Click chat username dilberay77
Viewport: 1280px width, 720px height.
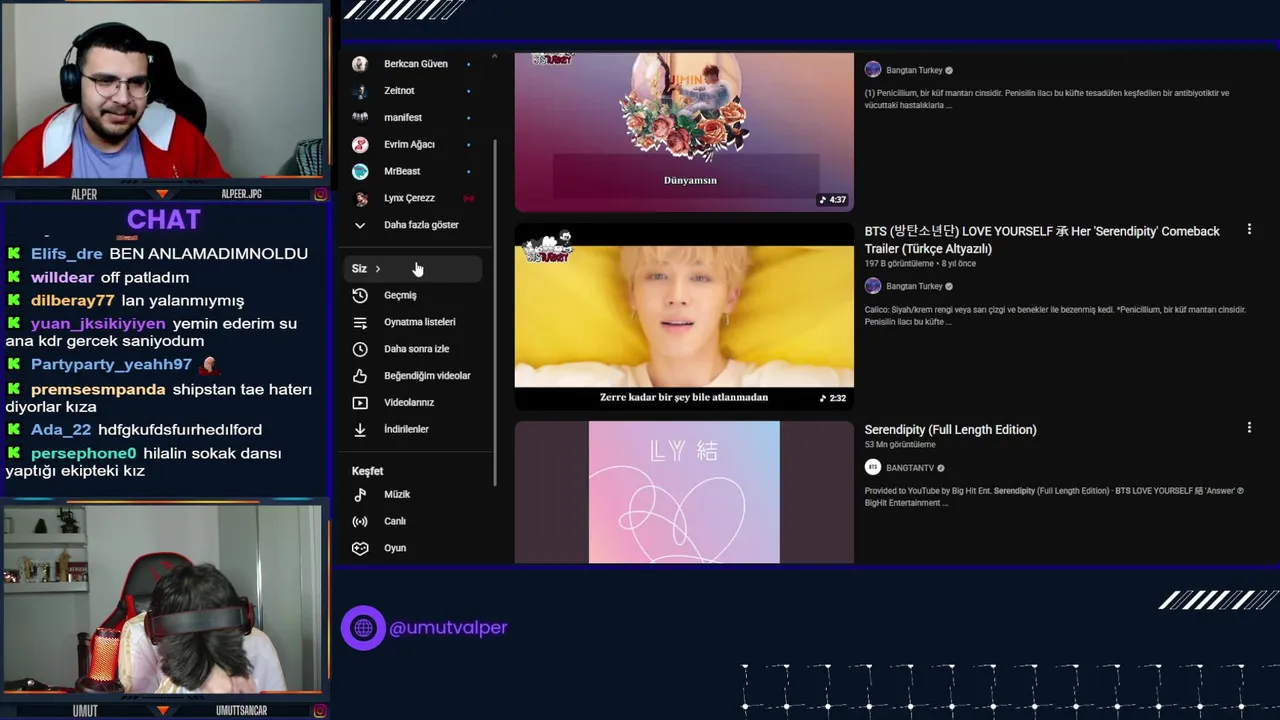(73, 300)
